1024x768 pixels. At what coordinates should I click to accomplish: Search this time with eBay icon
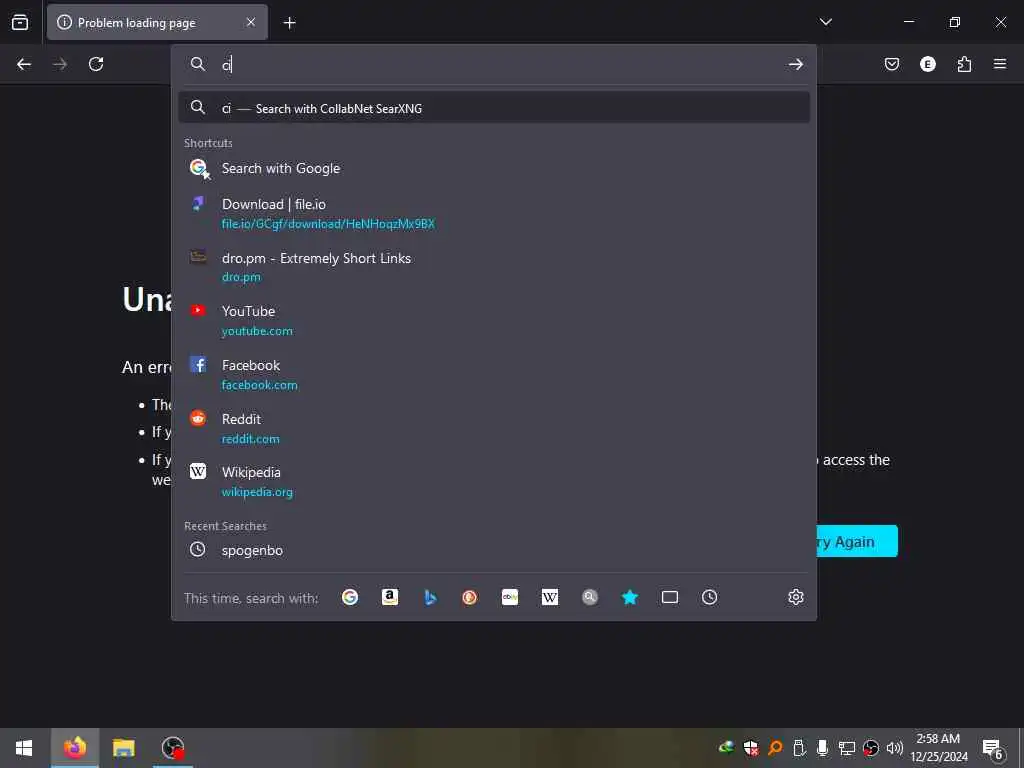pos(510,597)
